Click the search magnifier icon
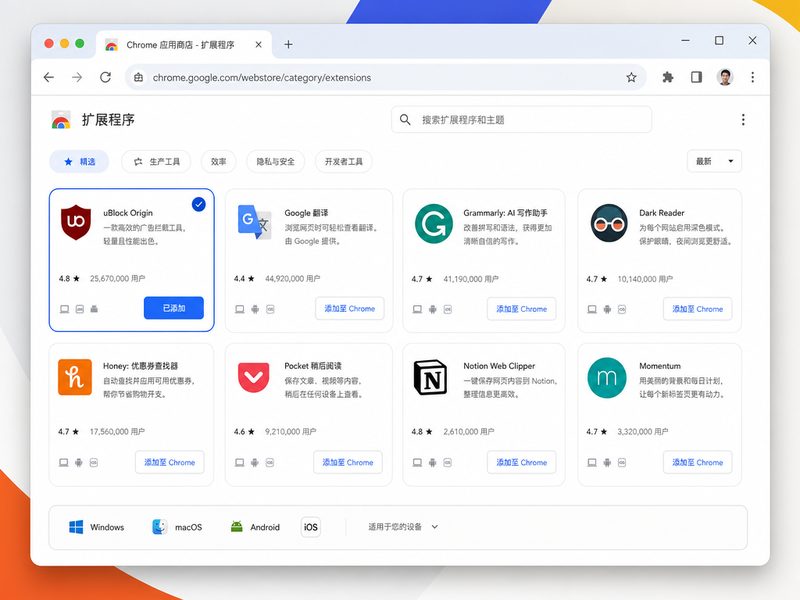800x600 pixels. (x=405, y=120)
